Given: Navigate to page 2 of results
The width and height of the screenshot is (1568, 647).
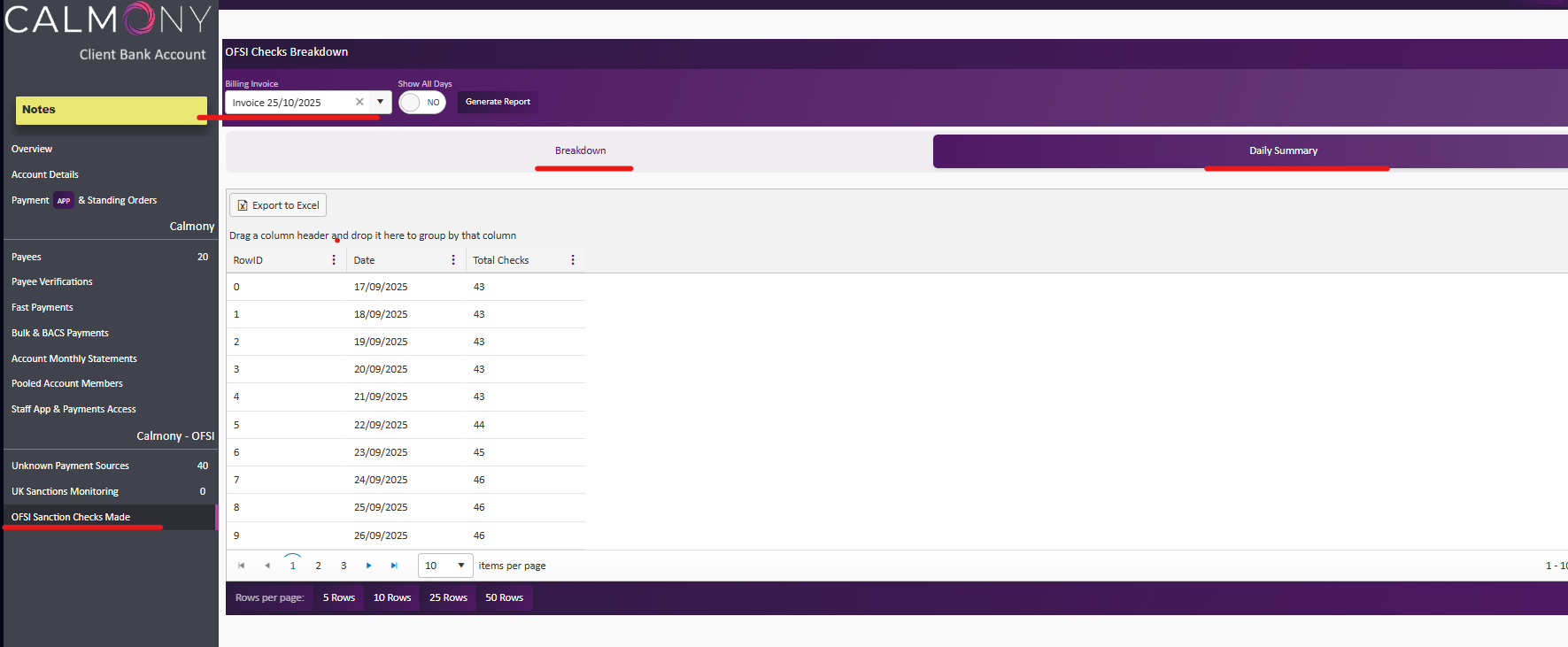Looking at the screenshot, I should click(x=318, y=566).
